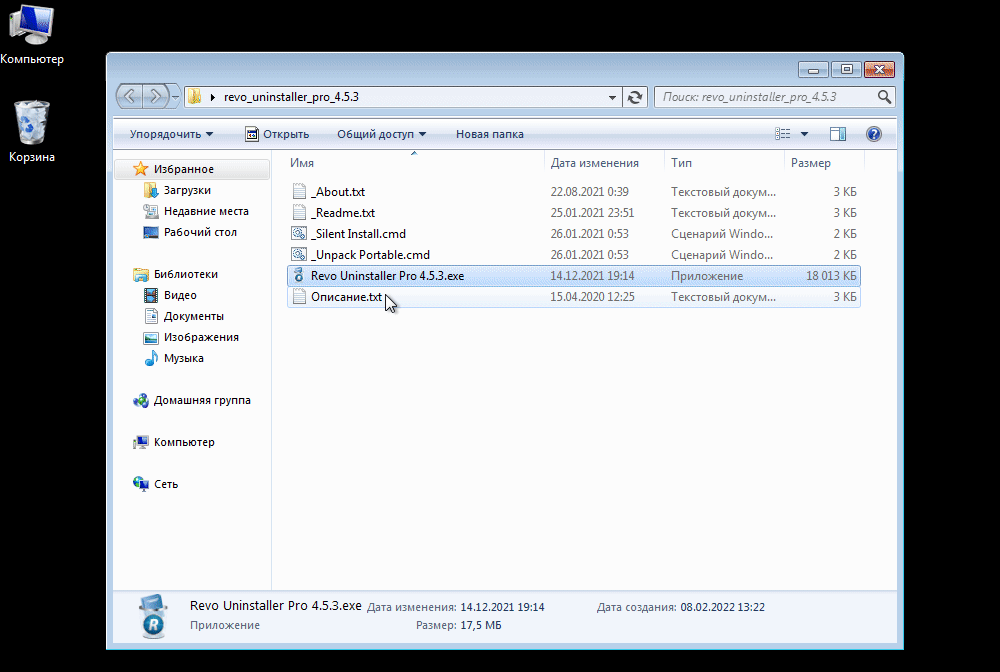Select Компьютер in the navigation pane

pyautogui.click(x=184, y=442)
